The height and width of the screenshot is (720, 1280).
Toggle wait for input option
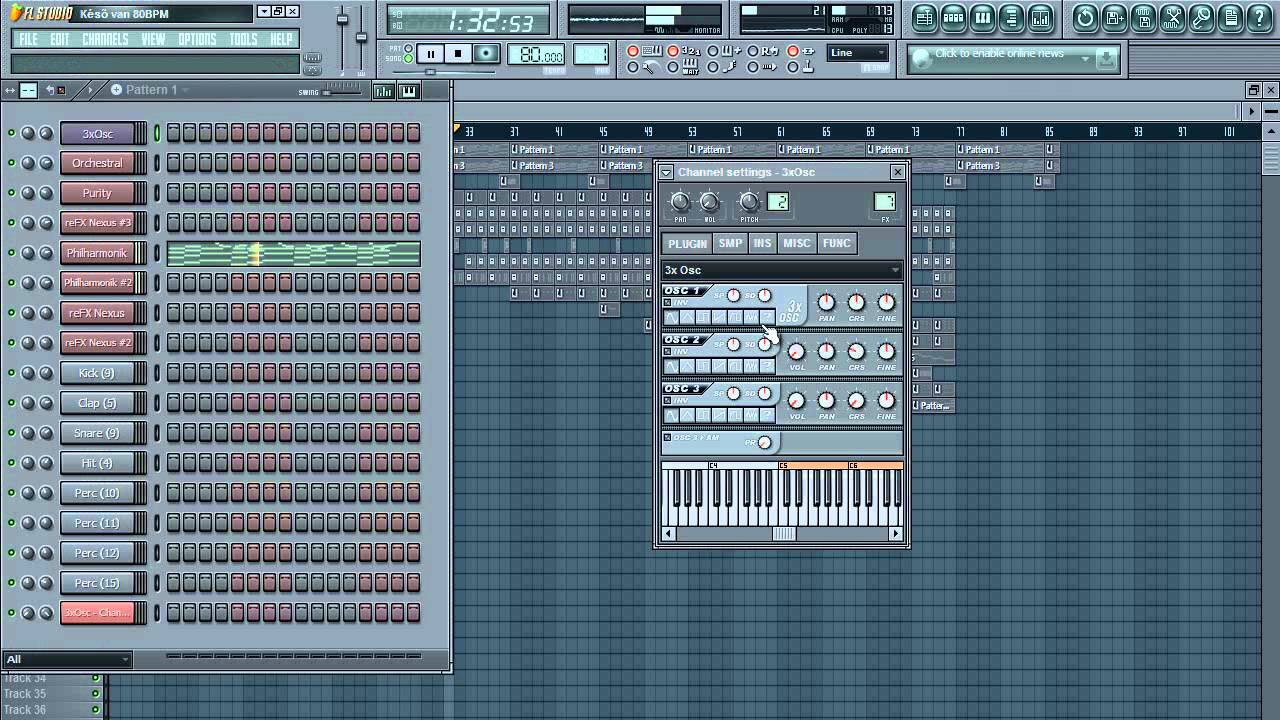pos(672,67)
